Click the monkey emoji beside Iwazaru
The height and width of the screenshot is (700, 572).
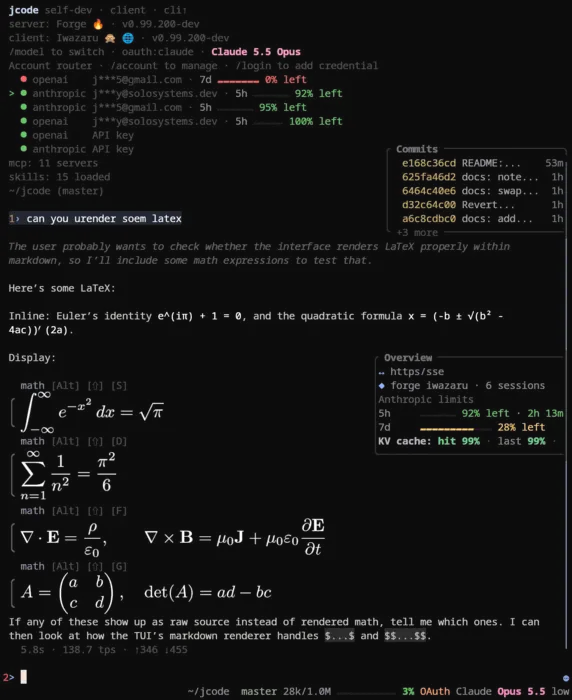110,38
